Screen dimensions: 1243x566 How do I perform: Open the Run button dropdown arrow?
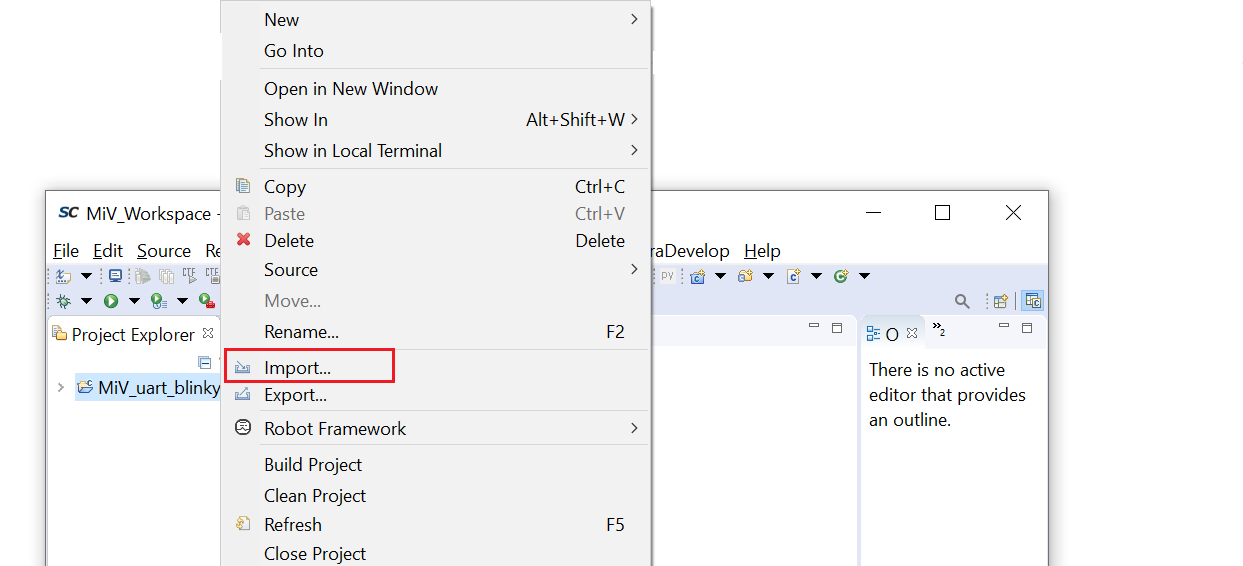point(134,301)
